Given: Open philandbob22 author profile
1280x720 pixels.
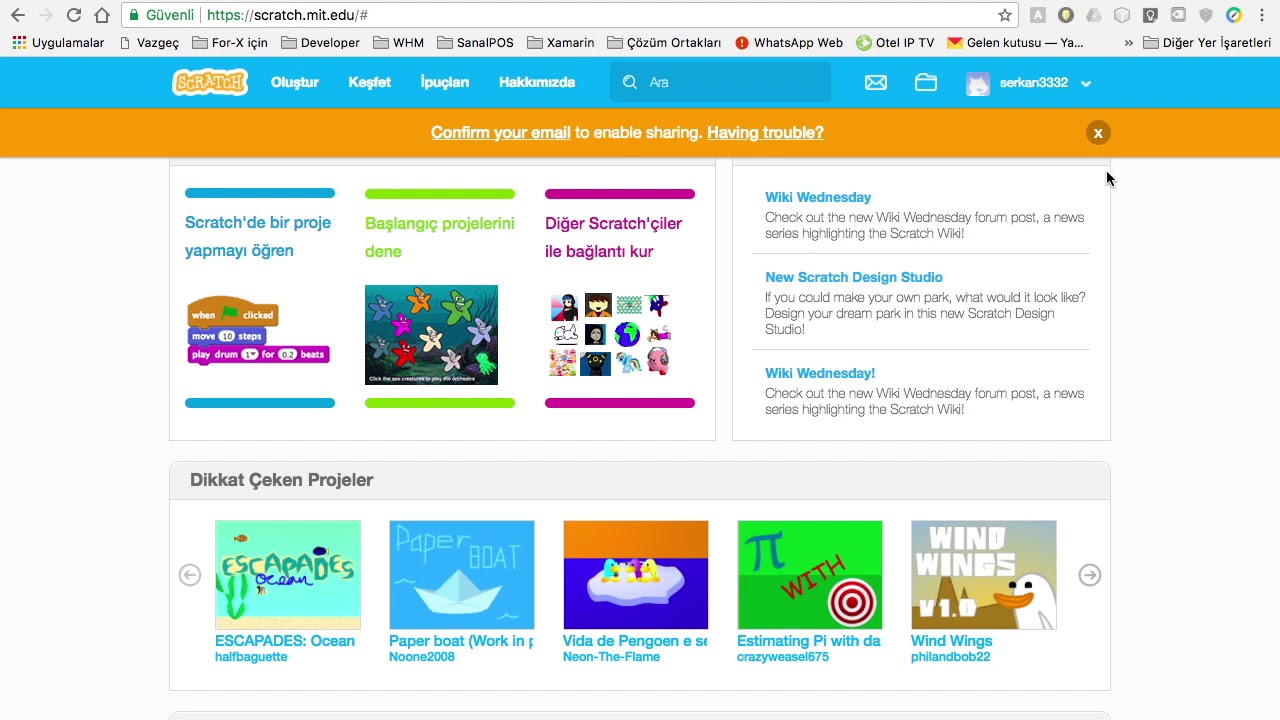Looking at the screenshot, I should point(951,657).
